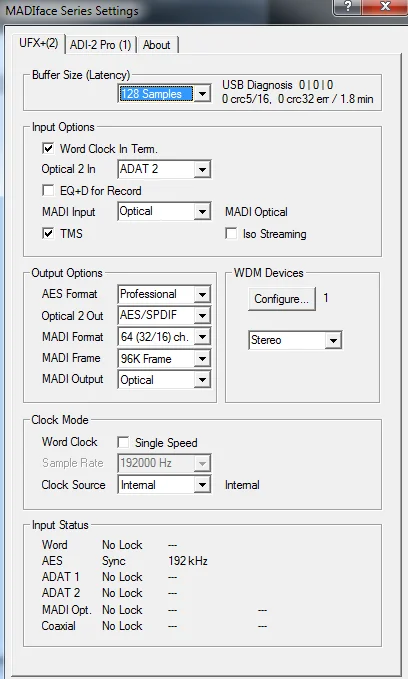Open the MADI Frame dropdown
This screenshot has height=679, width=408.
(164, 358)
